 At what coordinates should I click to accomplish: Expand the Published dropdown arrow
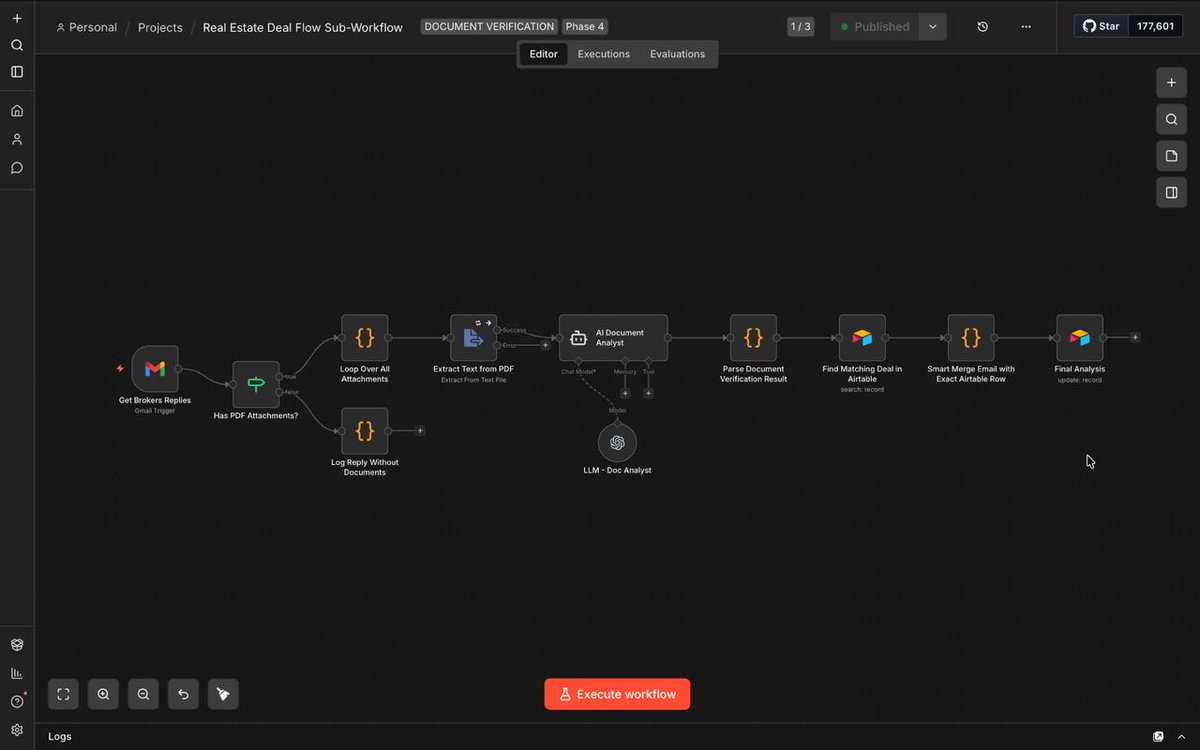click(x=933, y=27)
